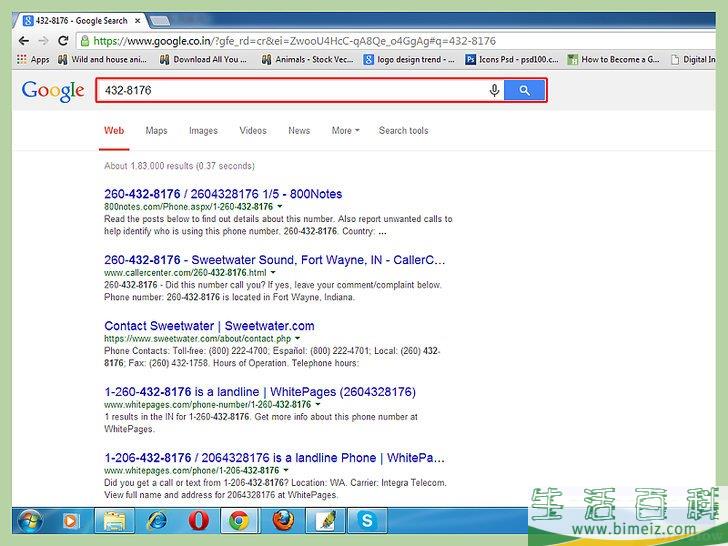Image resolution: width=728 pixels, height=546 pixels.
Task: Open the Apps grid bookmark
Action: (x=33, y=59)
